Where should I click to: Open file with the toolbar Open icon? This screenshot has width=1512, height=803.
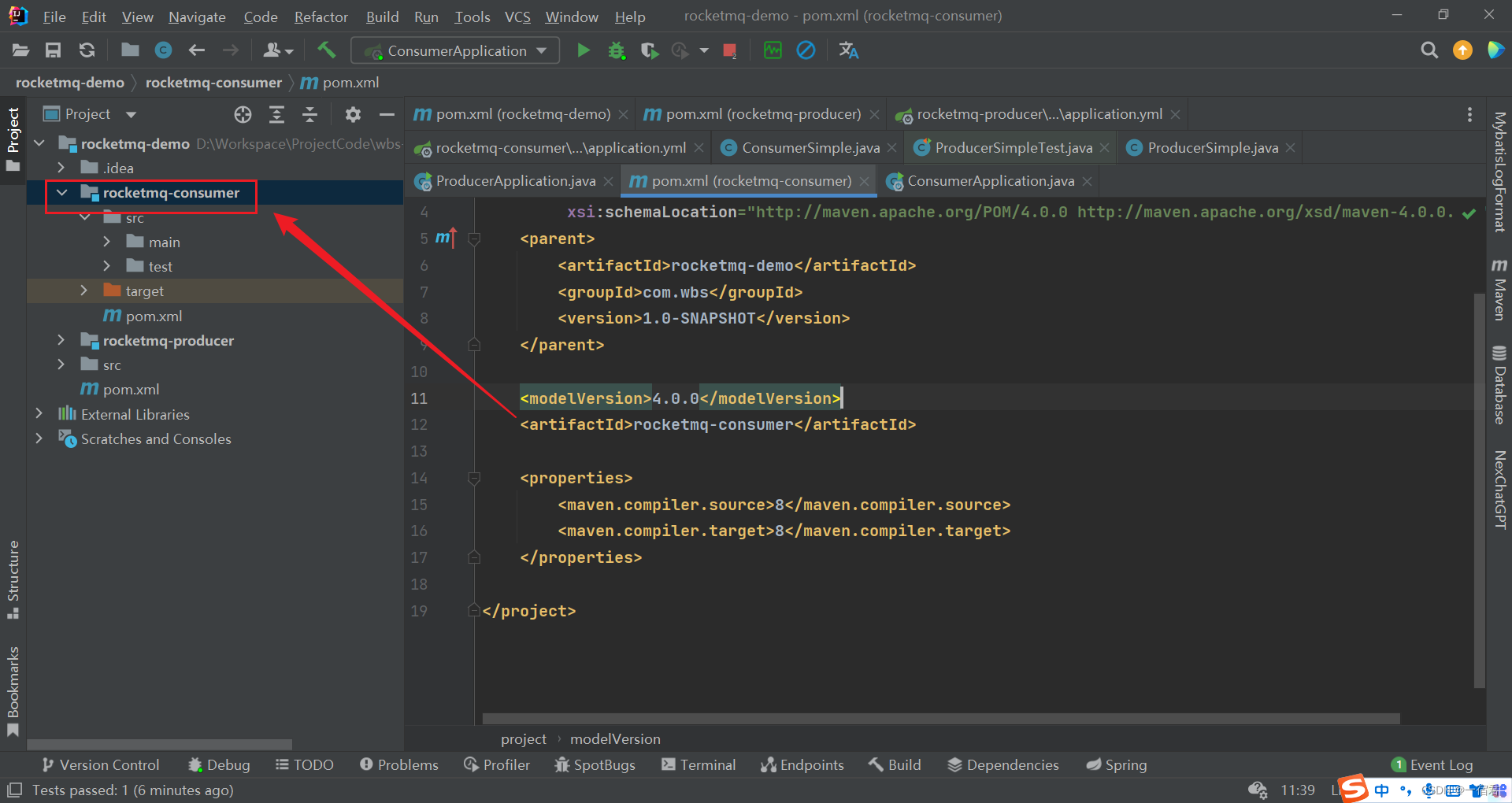point(20,50)
